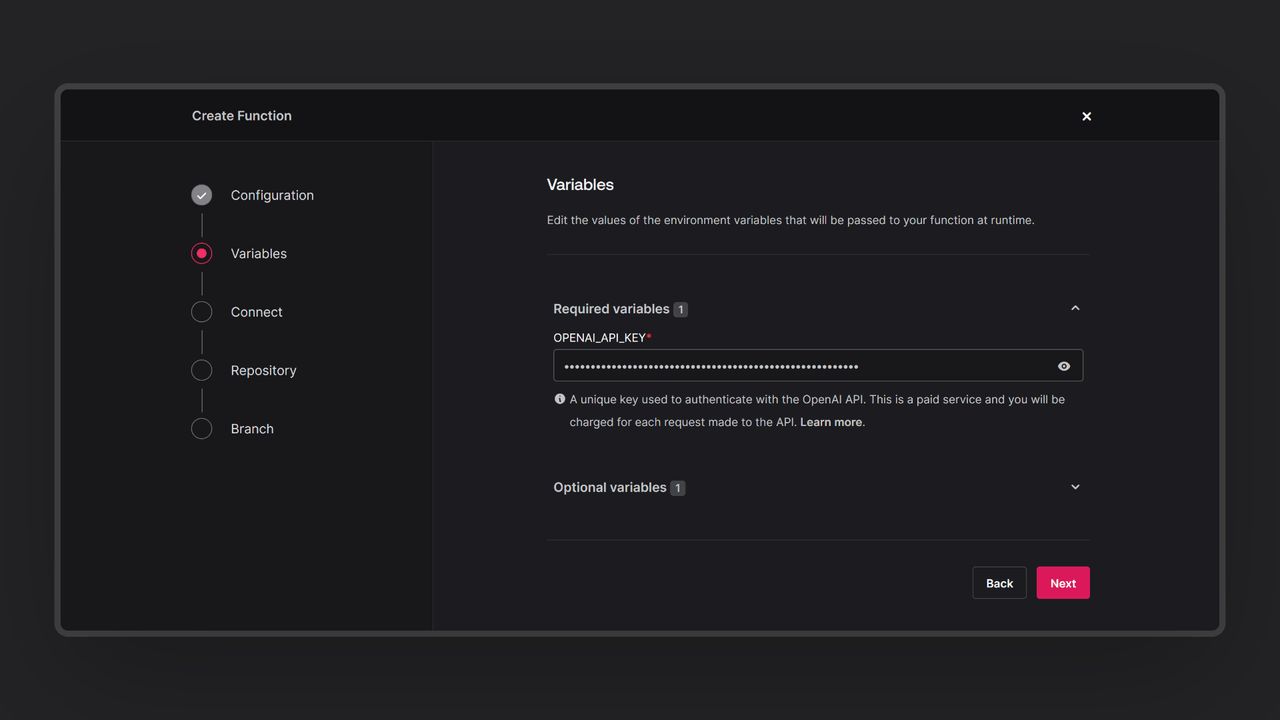Click the Required variables label
The height and width of the screenshot is (720, 1280).
point(611,309)
